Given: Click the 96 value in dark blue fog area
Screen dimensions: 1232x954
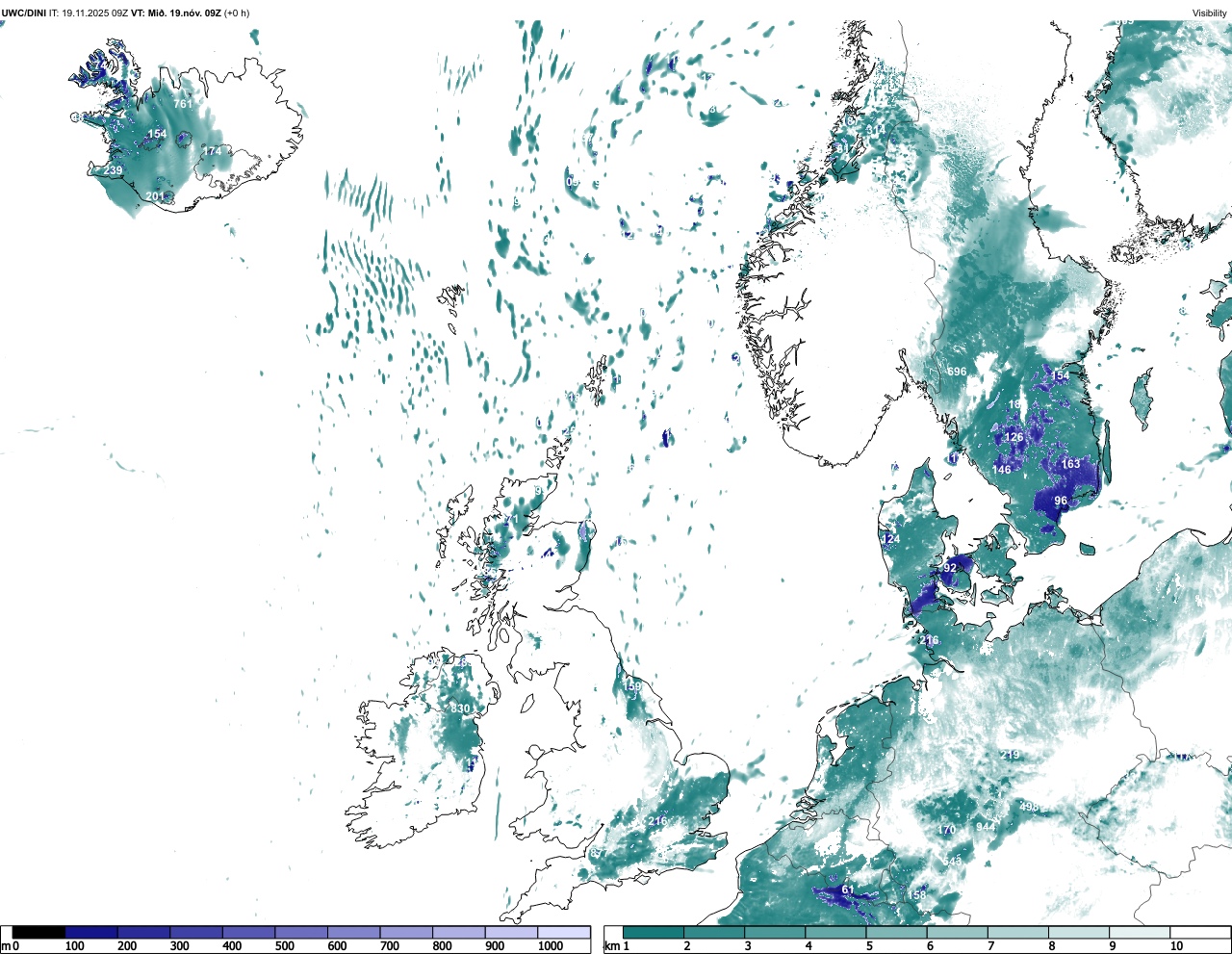Looking at the screenshot, I should pyautogui.click(x=1061, y=501).
